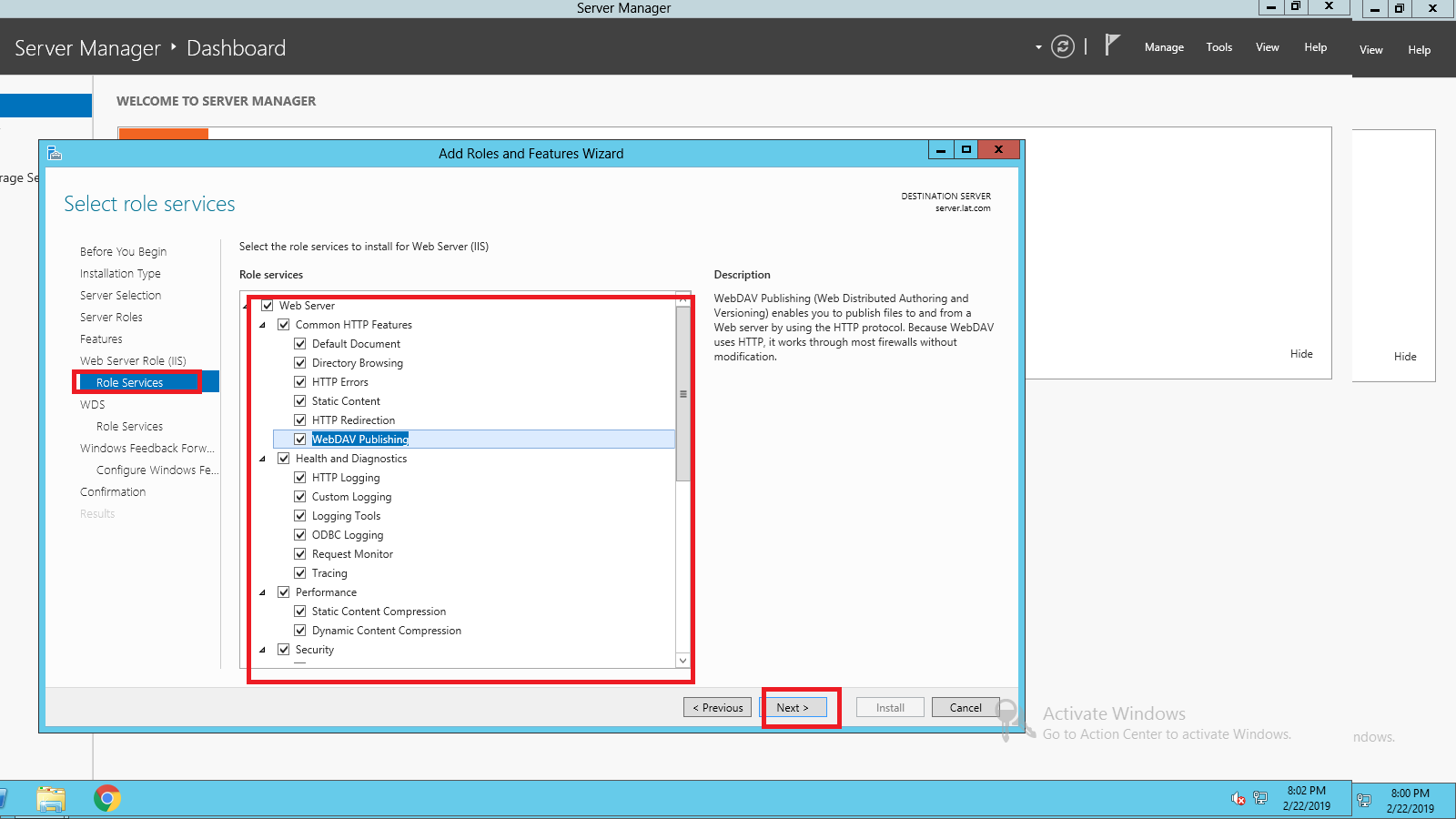The height and width of the screenshot is (819, 1456).
Task: Open Google Chrome from the taskbar
Action: coord(107,799)
